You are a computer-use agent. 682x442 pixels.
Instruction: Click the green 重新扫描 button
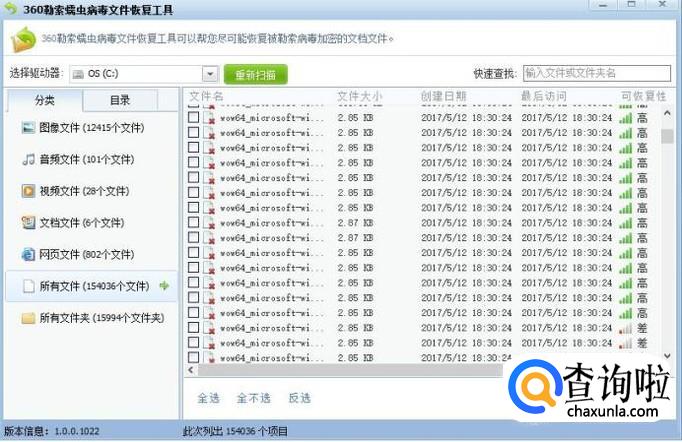click(x=256, y=74)
